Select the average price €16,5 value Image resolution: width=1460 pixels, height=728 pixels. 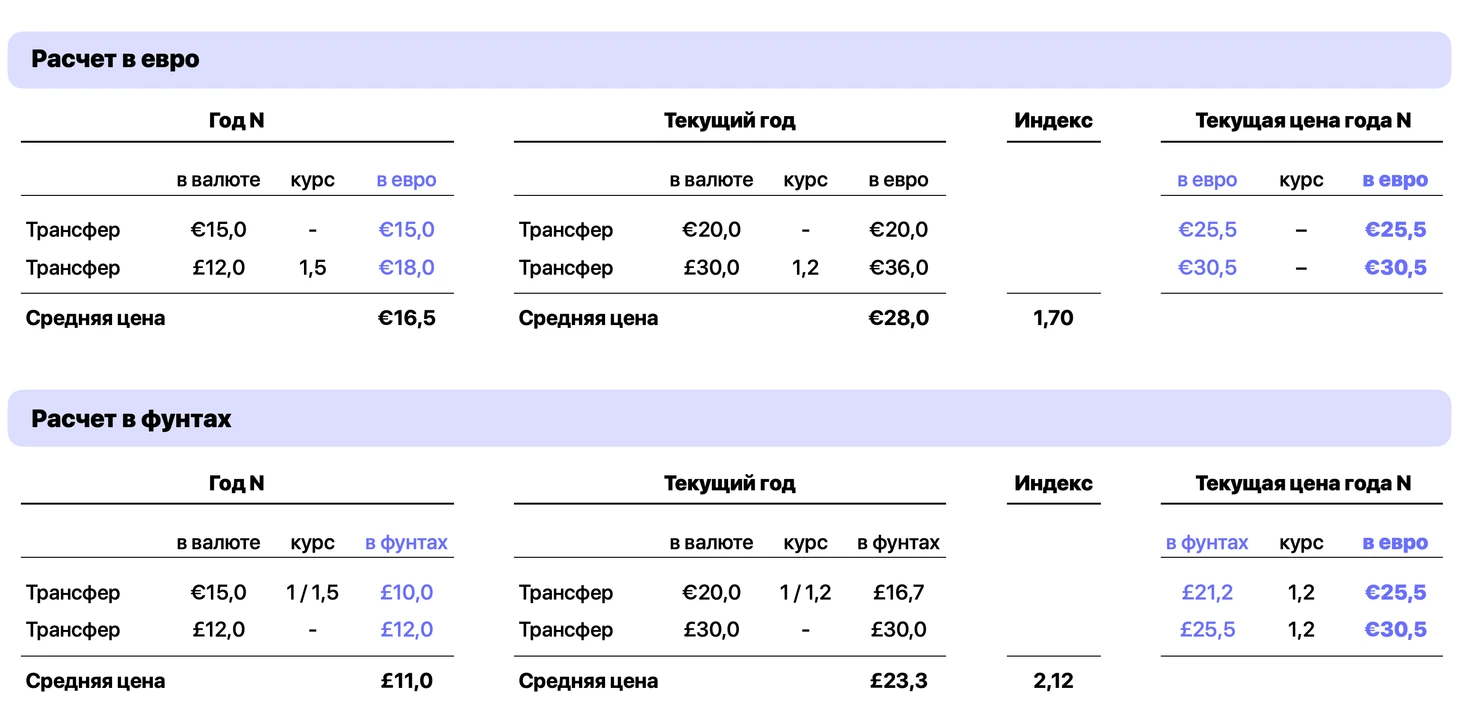[x=406, y=319]
